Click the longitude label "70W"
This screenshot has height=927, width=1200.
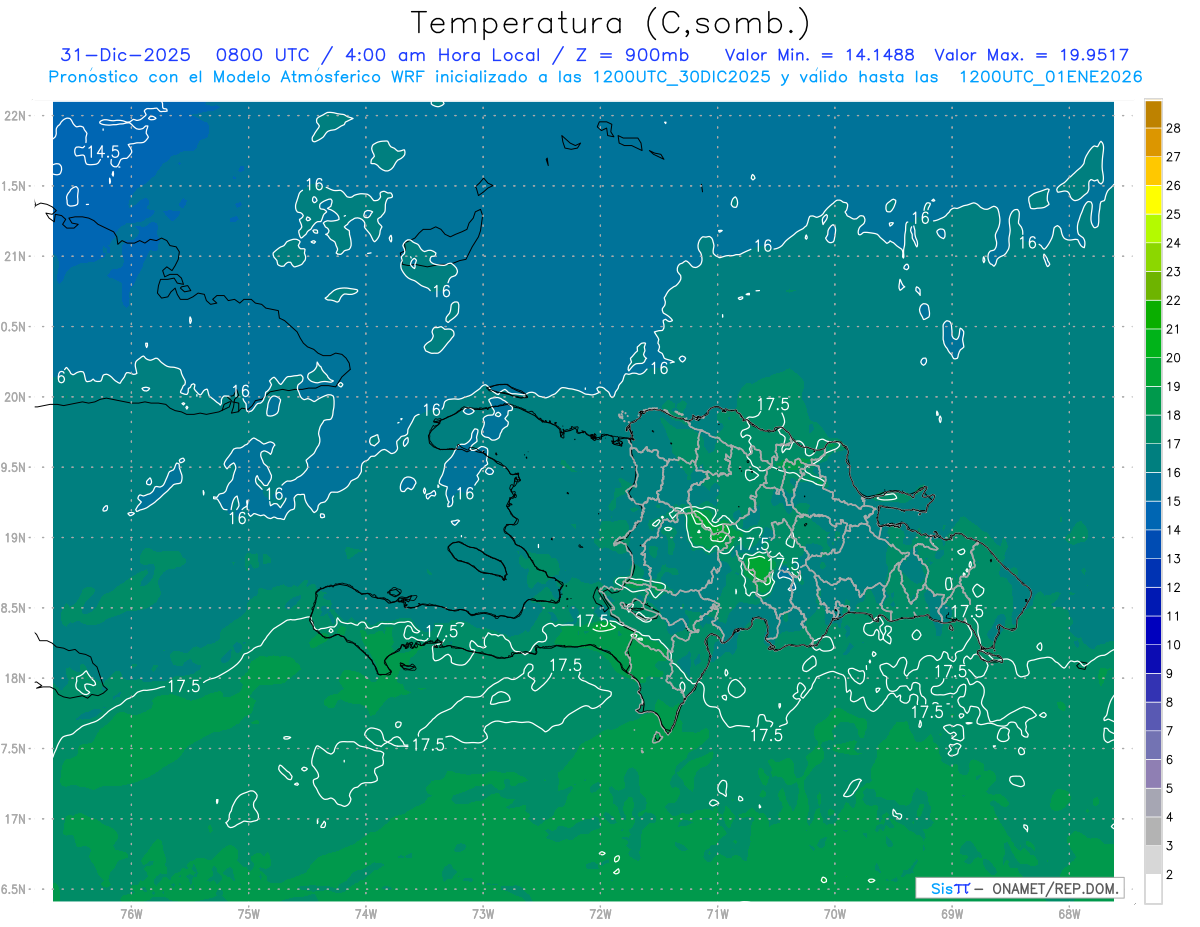(835, 914)
